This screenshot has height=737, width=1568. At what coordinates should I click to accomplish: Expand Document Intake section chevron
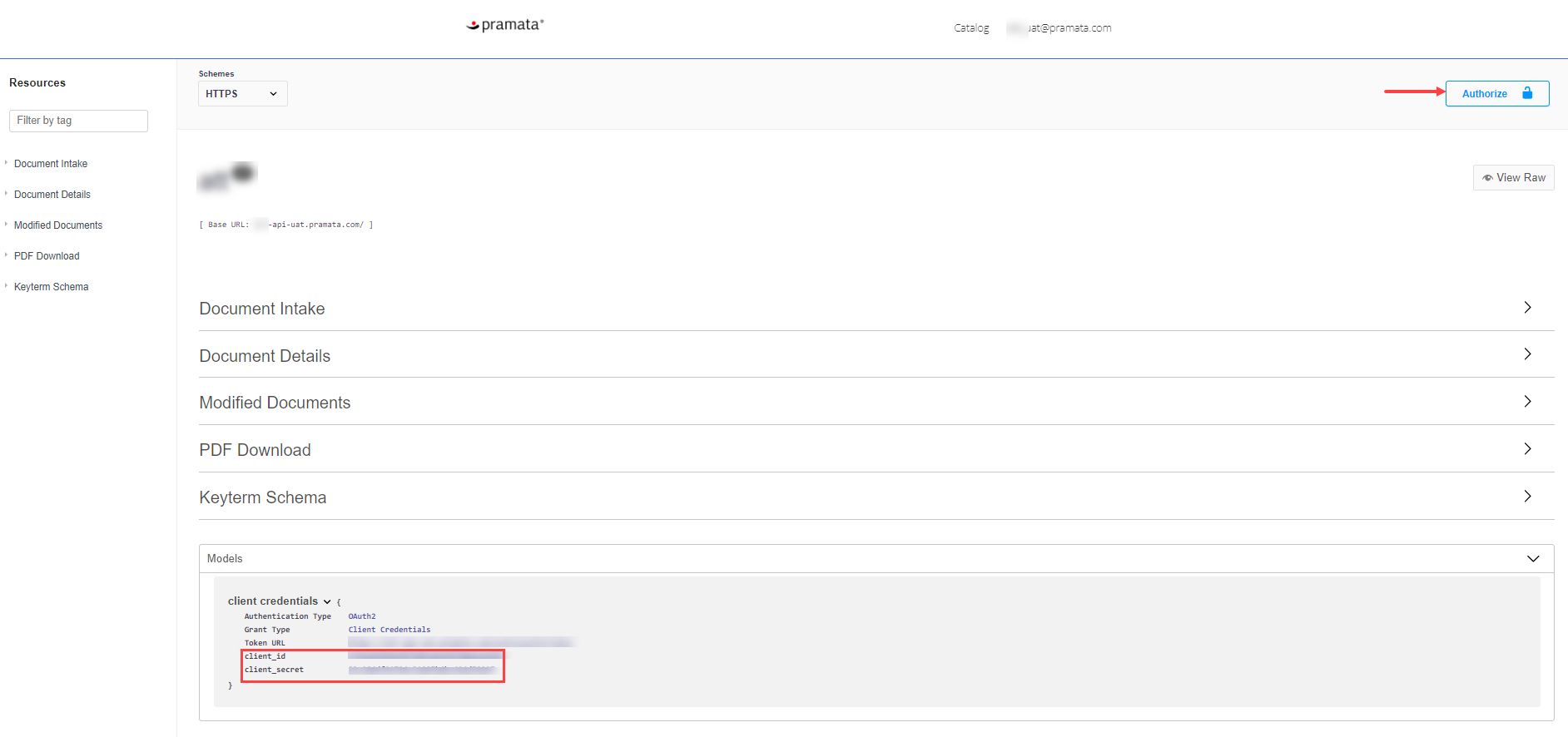(1527, 307)
